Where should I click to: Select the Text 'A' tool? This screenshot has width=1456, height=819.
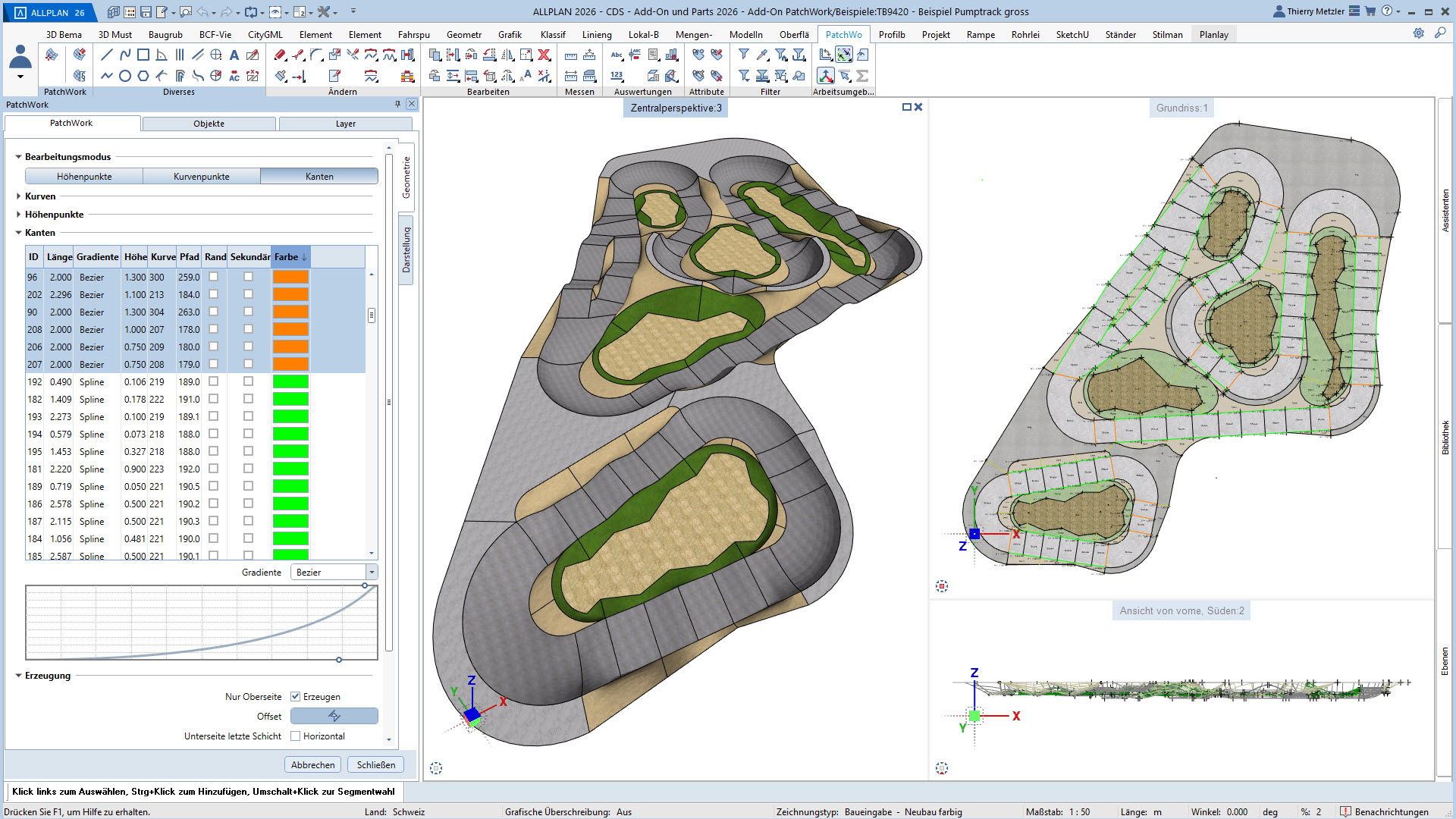pyautogui.click(x=234, y=55)
